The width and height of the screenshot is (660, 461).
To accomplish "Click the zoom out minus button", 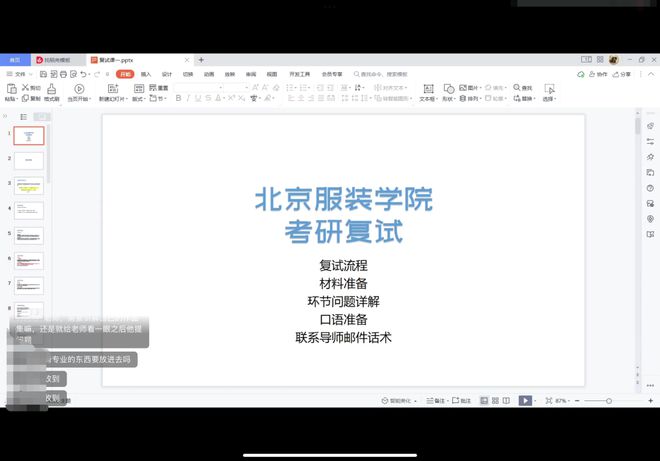I will coord(577,400).
